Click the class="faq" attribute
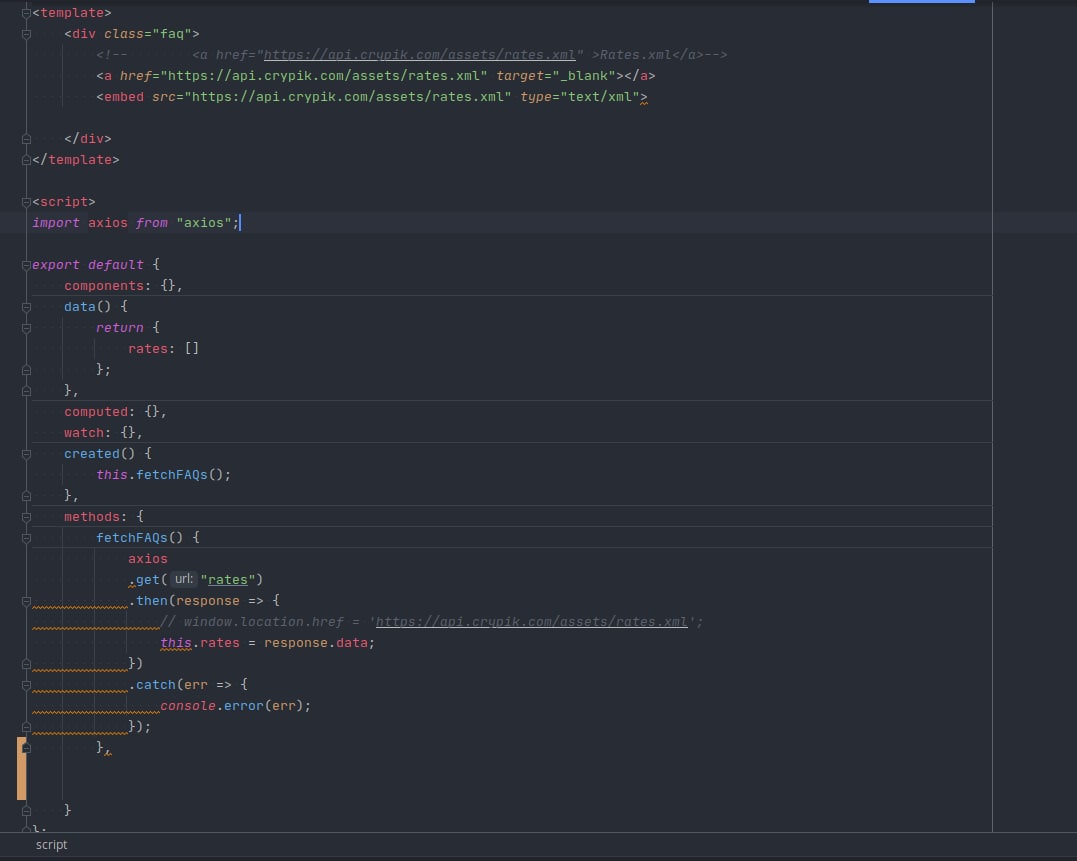This screenshot has width=1077, height=861. [147, 34]
